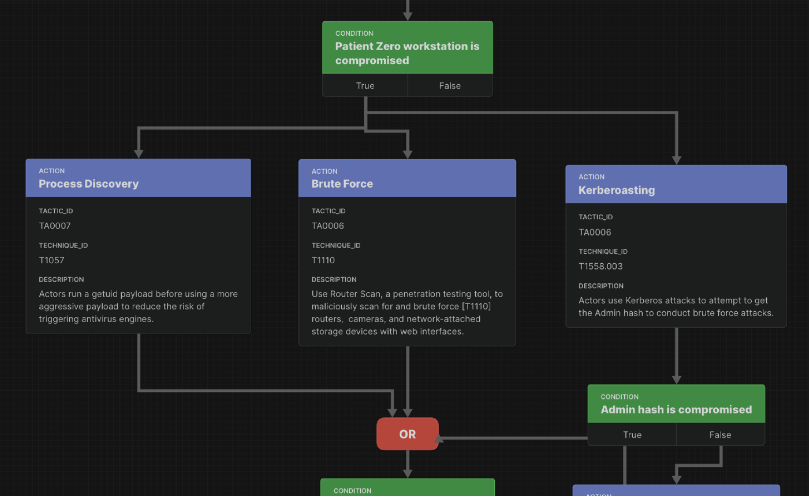Select the Kerberoasting action header
The image size is (809, 496).
coord(677,184)
